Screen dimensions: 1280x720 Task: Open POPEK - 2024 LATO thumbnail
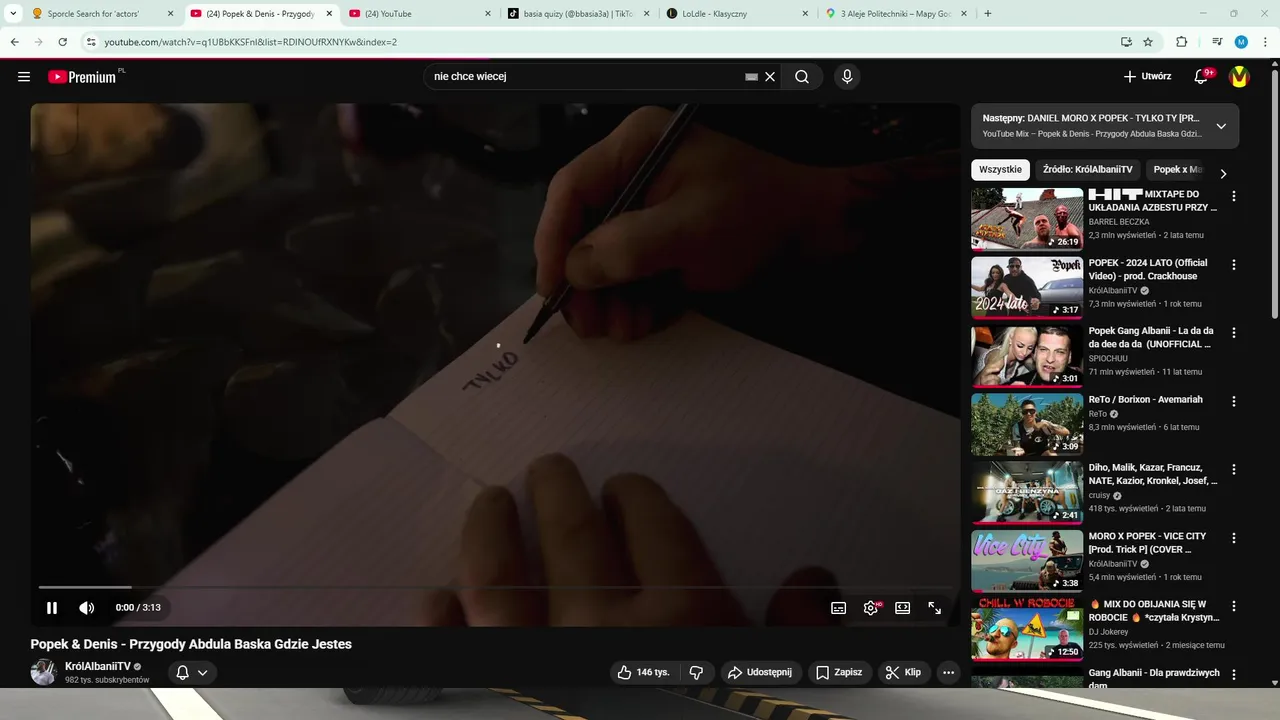pos(1027,287)
